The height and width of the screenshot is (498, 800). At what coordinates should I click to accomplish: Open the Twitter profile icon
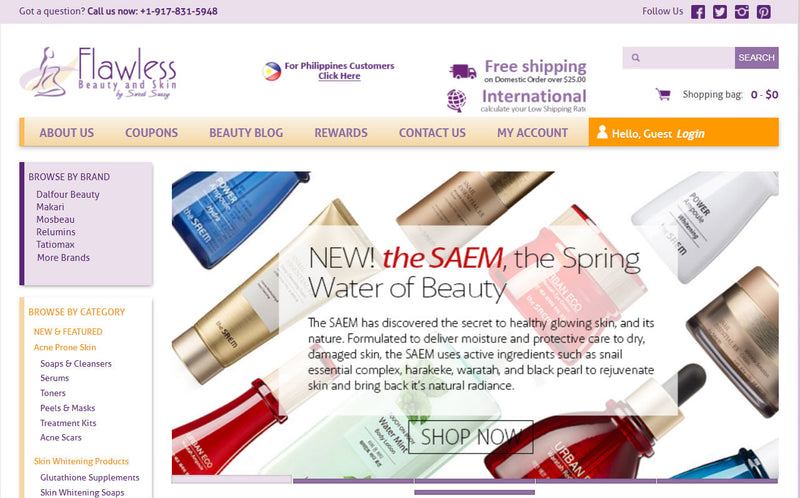[719, 12]
